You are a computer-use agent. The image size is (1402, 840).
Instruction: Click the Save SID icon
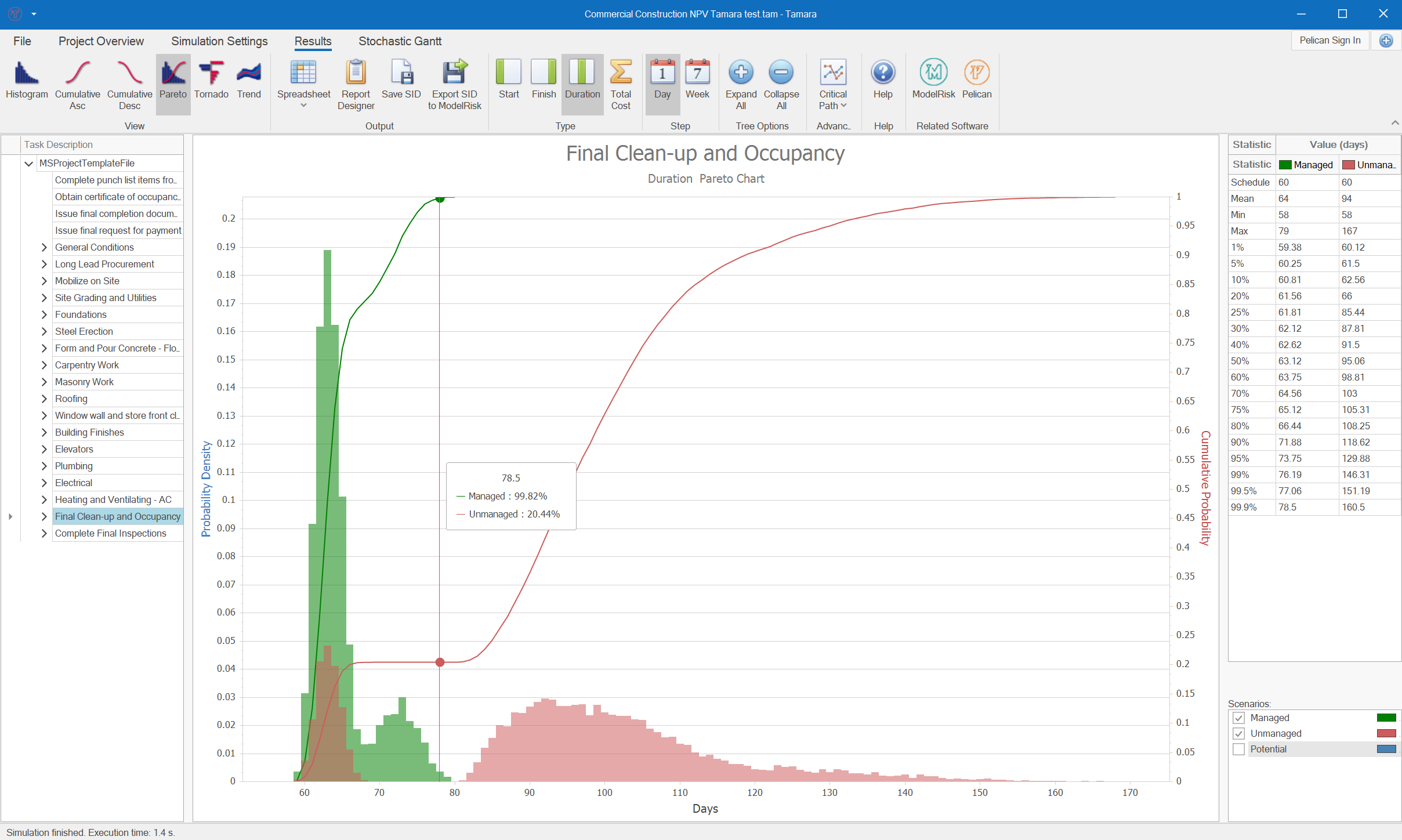click(x=401, y=81)
